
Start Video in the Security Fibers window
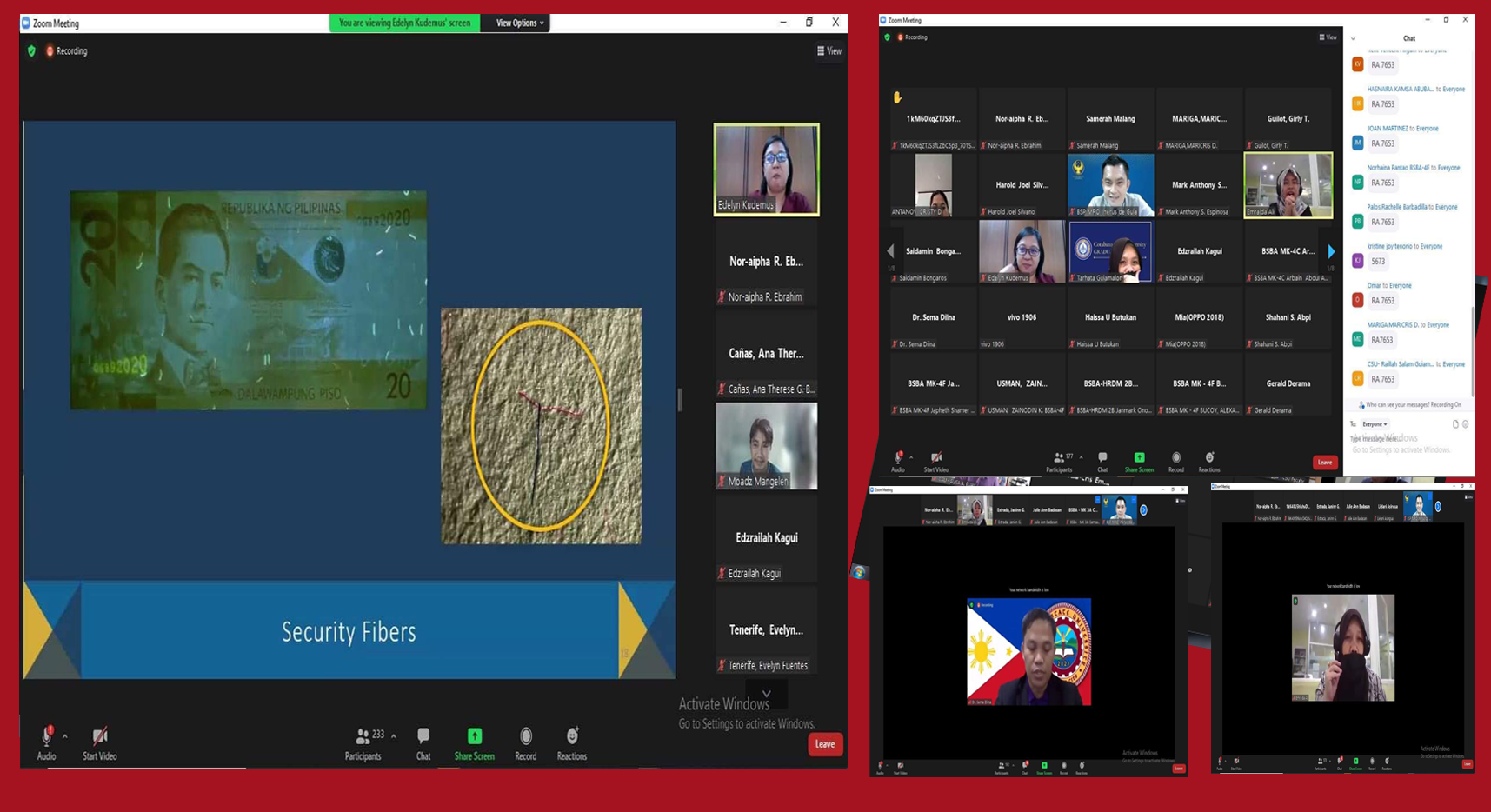[99, 743]
